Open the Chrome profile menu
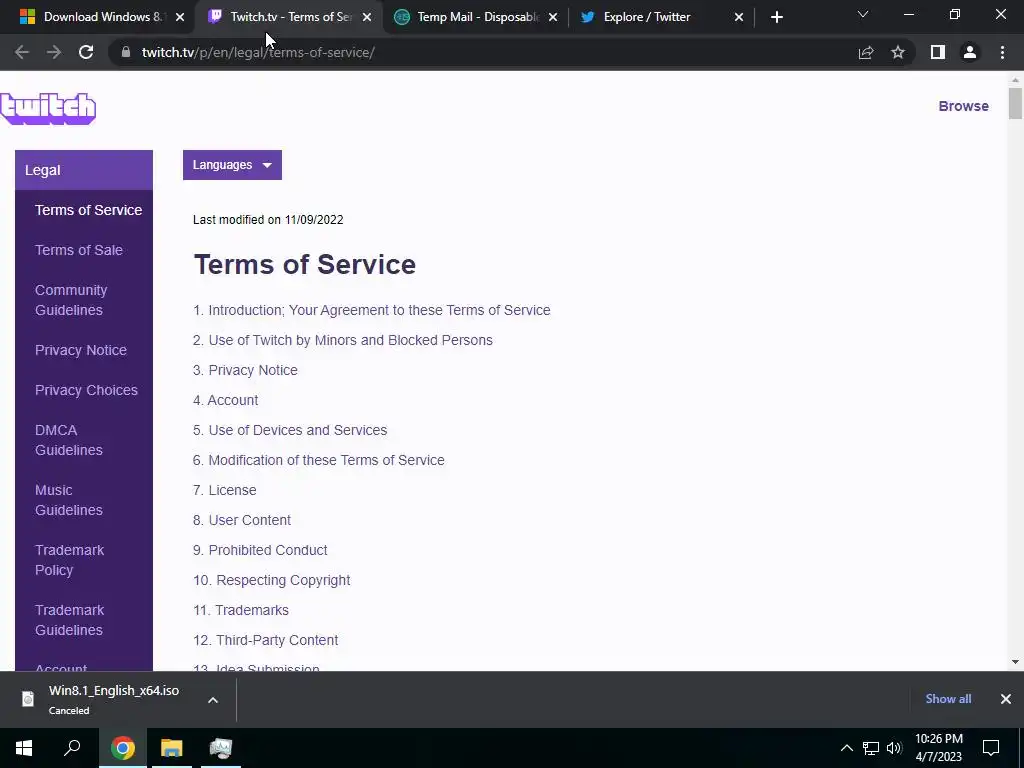Viewport: 1024px width, 768px height. coord(970,52)
